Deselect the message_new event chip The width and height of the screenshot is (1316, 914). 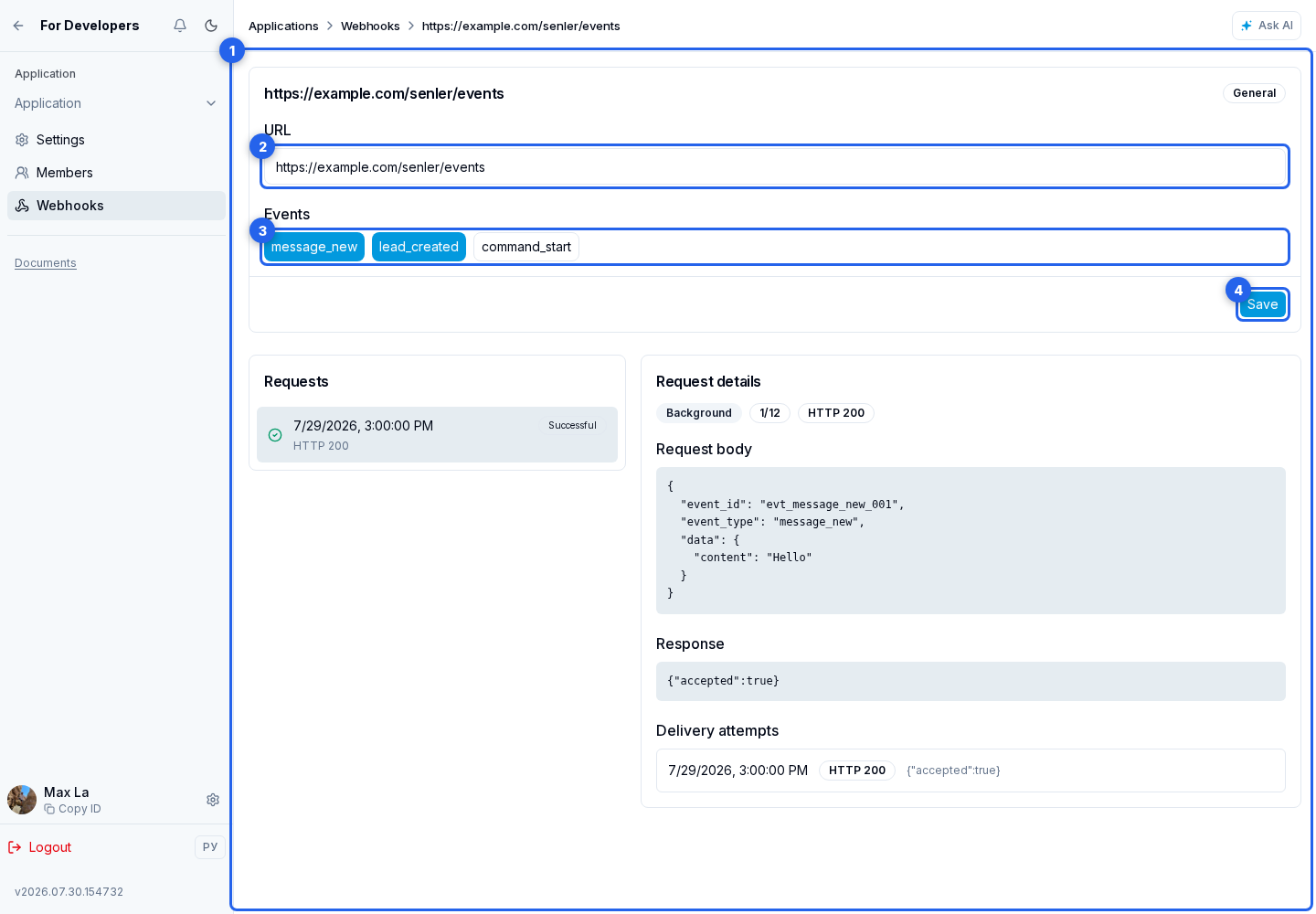click(x=314, y=247)
